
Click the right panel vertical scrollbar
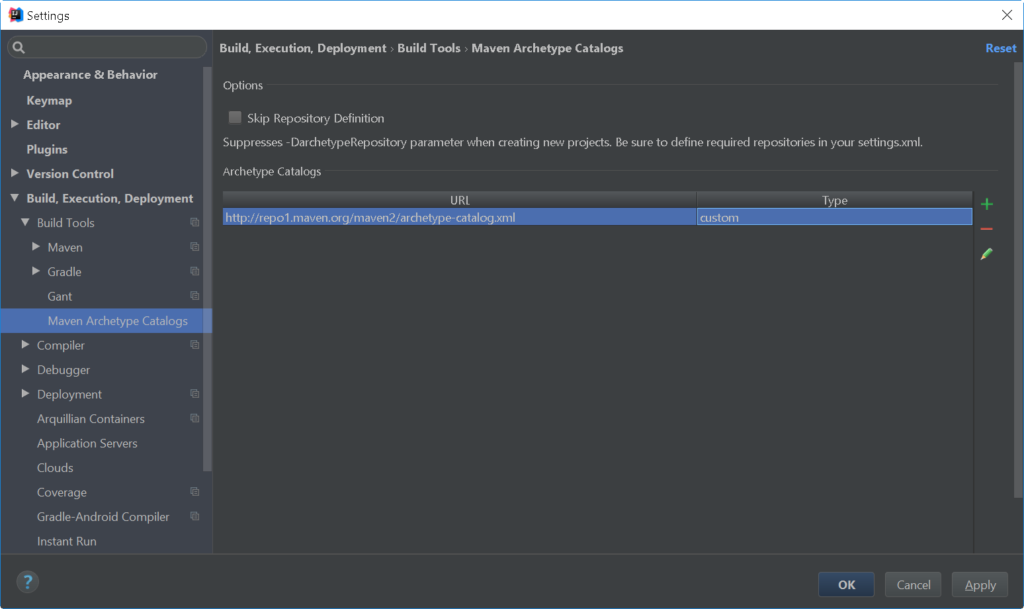pyautogui.click(x=1018, y=281)
